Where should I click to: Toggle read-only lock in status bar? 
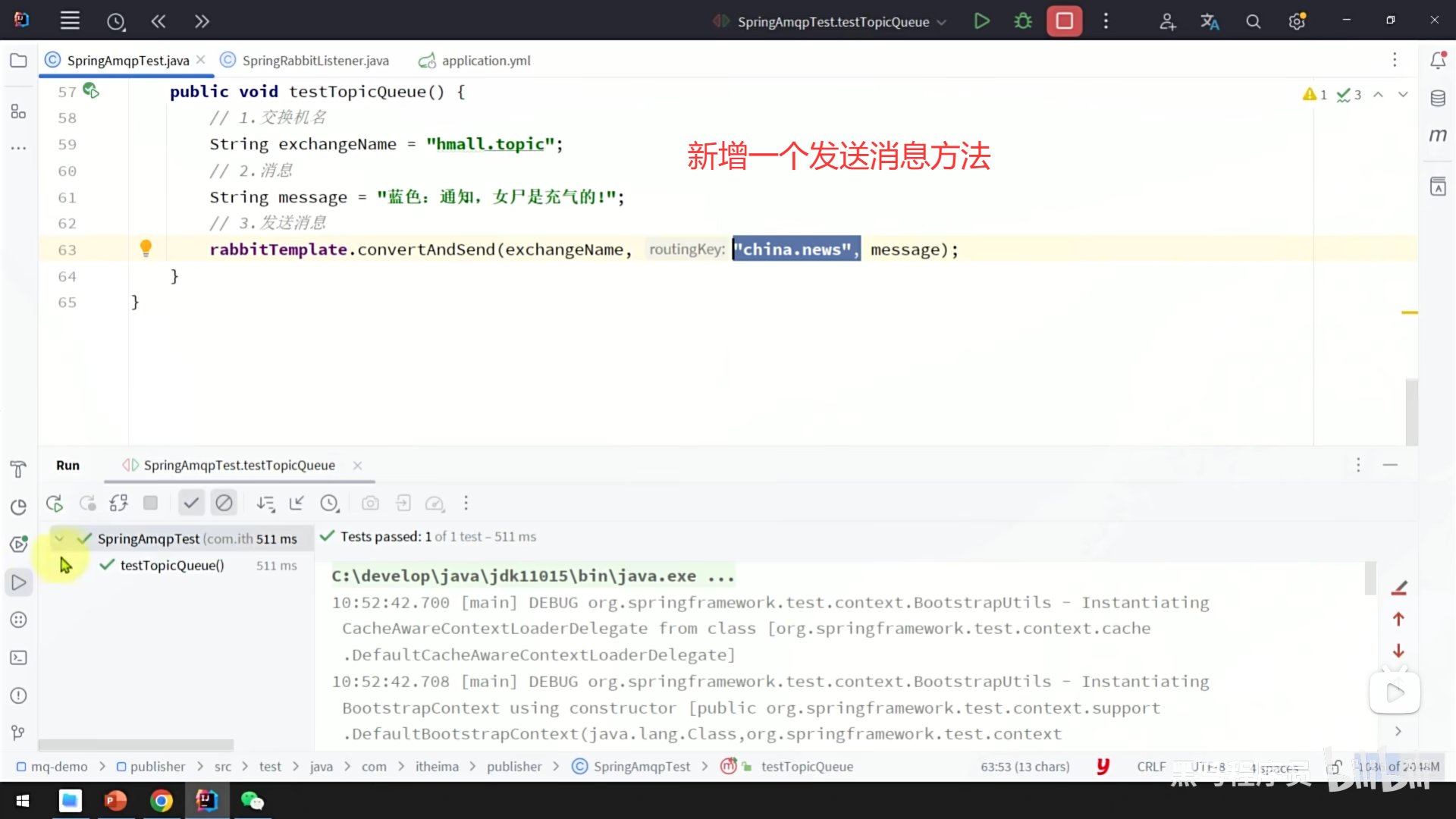[x=1335, y=767]
